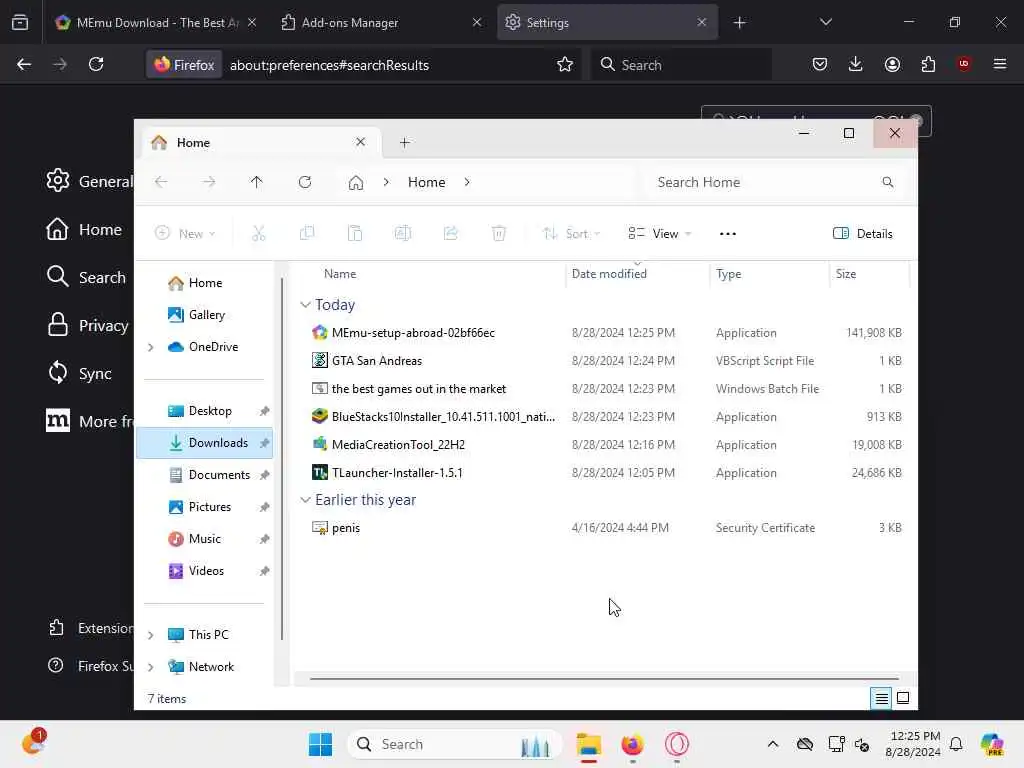
Task: Click the Opera icon on the taskbar
Action: [x=677, y=744]
